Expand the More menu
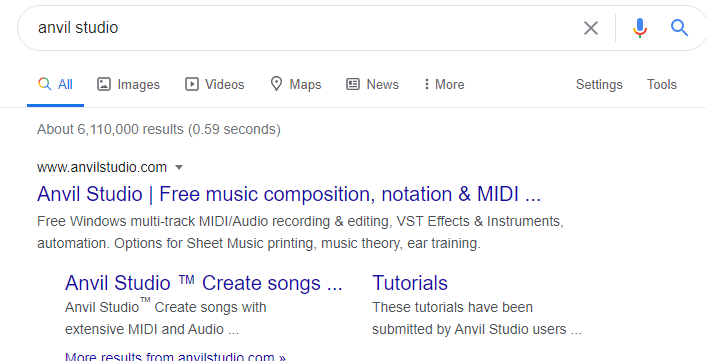This screenshot has width=706, height=361. [444, 85]
